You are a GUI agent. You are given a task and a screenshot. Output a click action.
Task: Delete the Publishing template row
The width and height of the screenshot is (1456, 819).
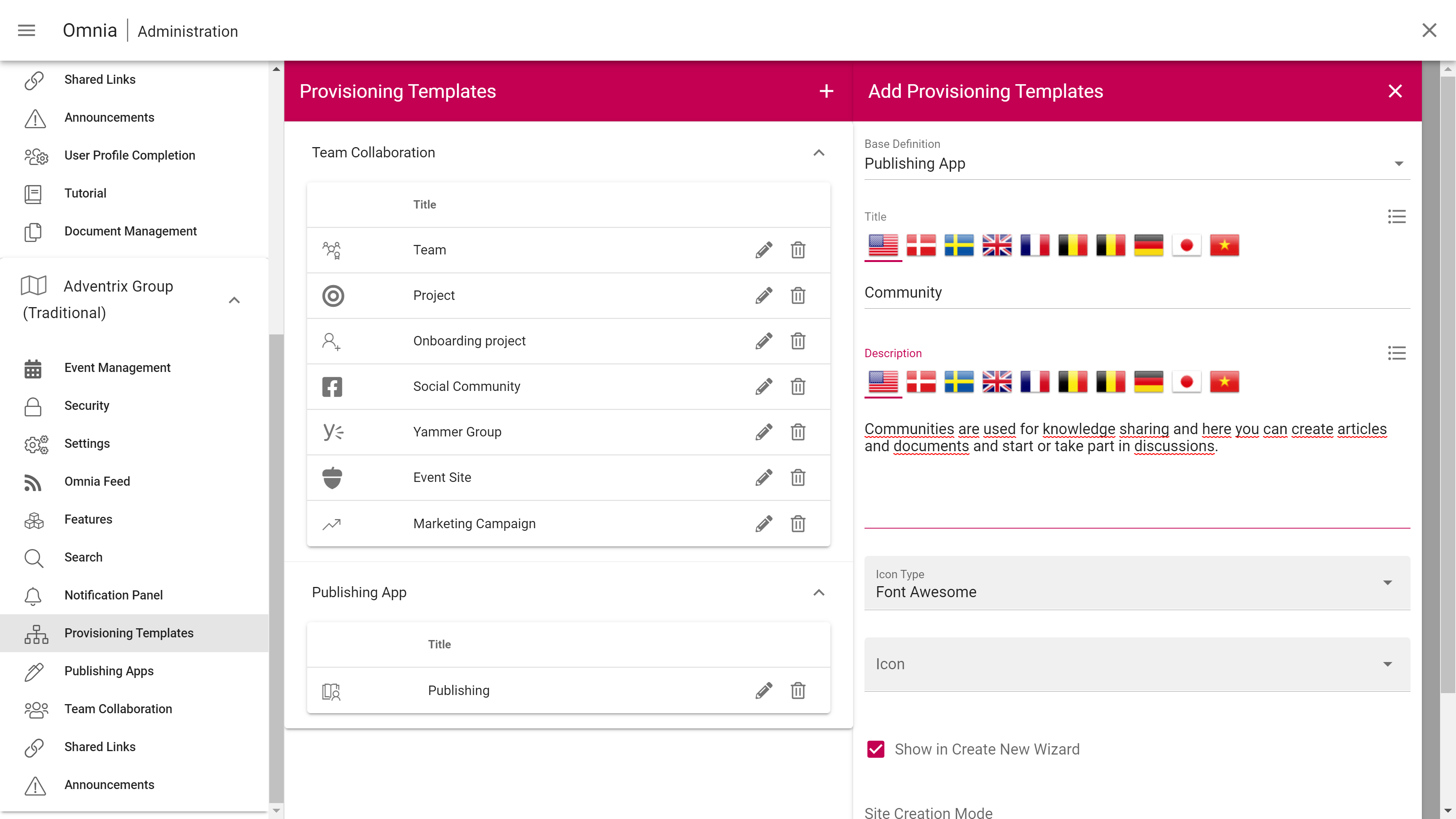pos(797,690)
